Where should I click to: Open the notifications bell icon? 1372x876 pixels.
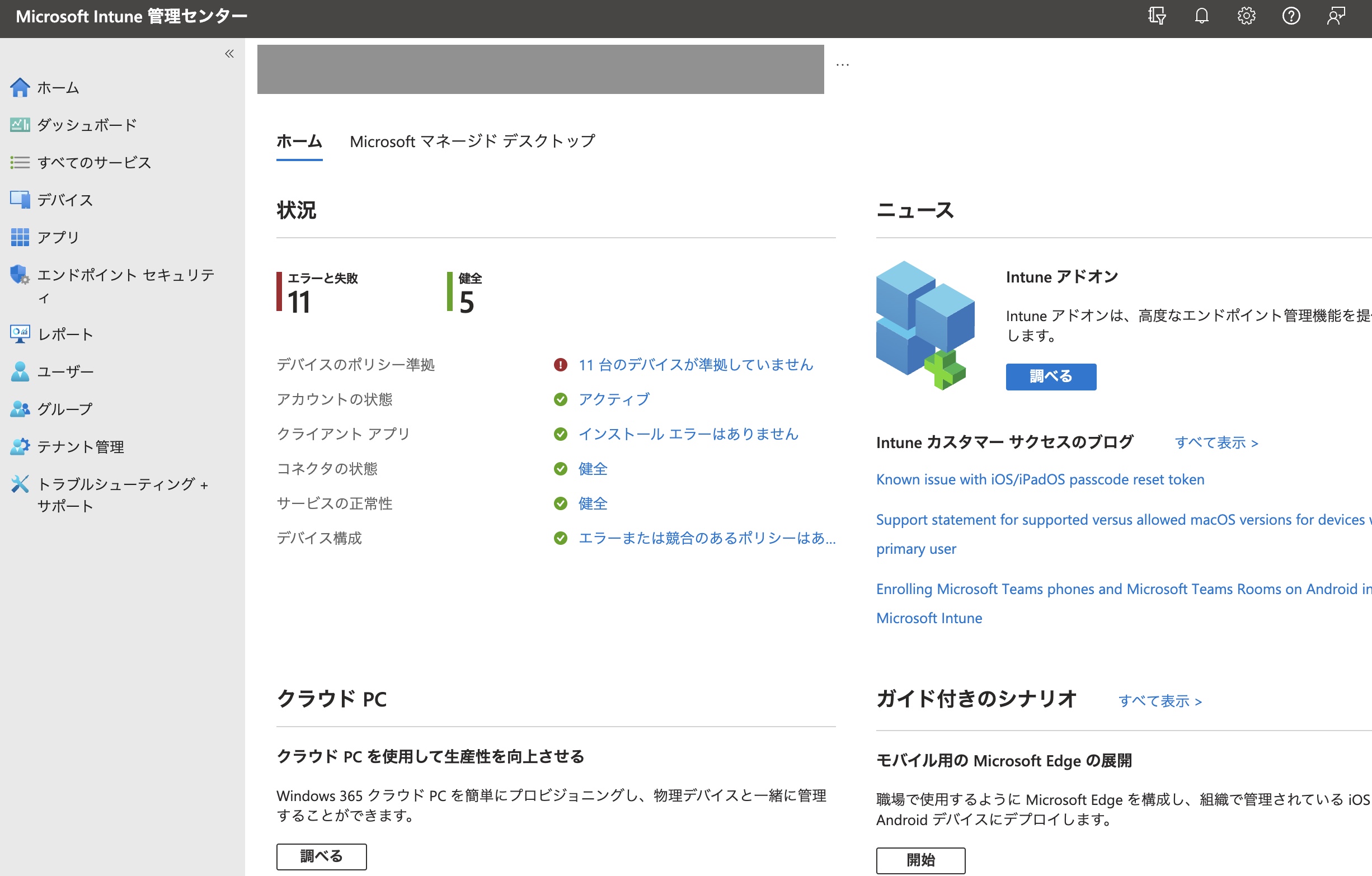(x=1202, y=16)
